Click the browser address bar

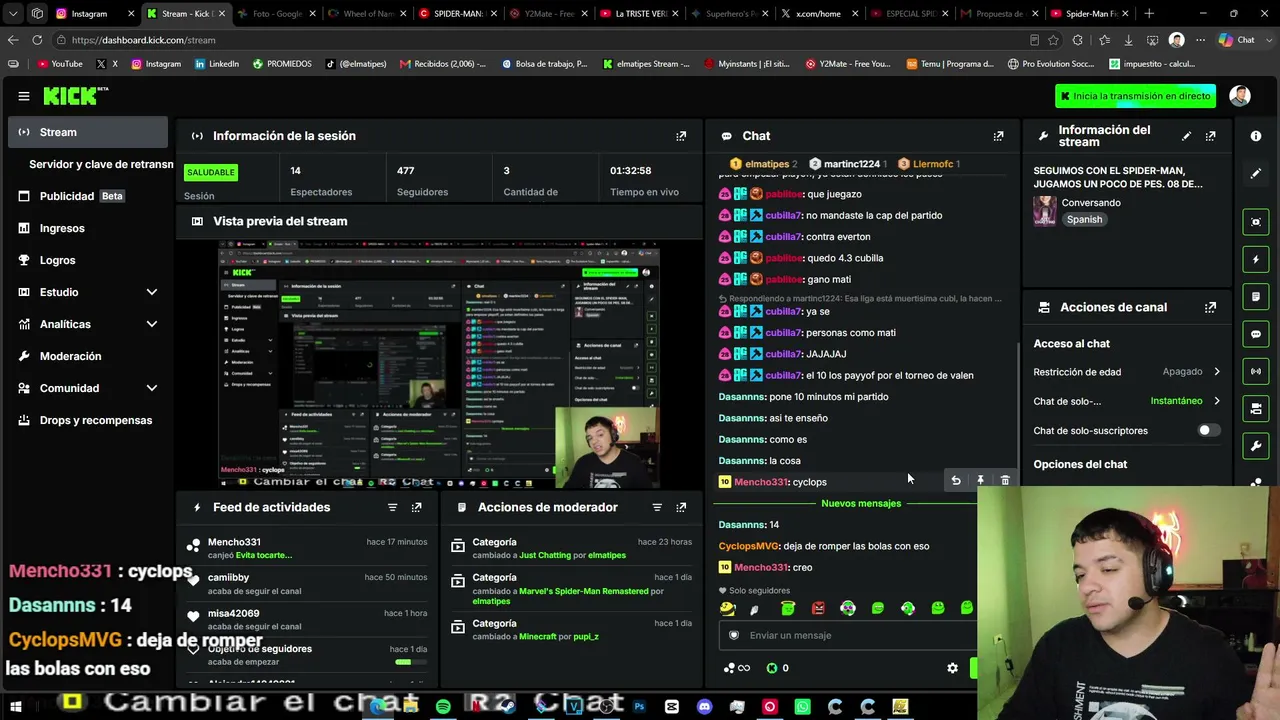point(540,40)
